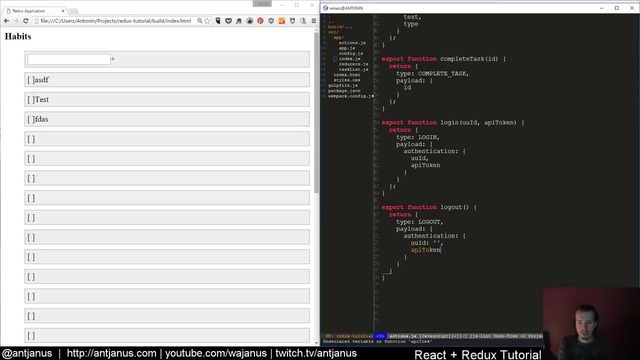Image resolution: width=640 pixels, height=360 pixels.
Task: Reload the Redux Application page
Action: tap(25, 21)
